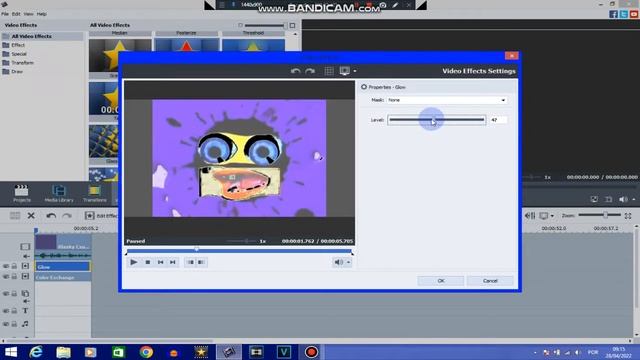Toggle lock on the Glow track

point(14,266)
